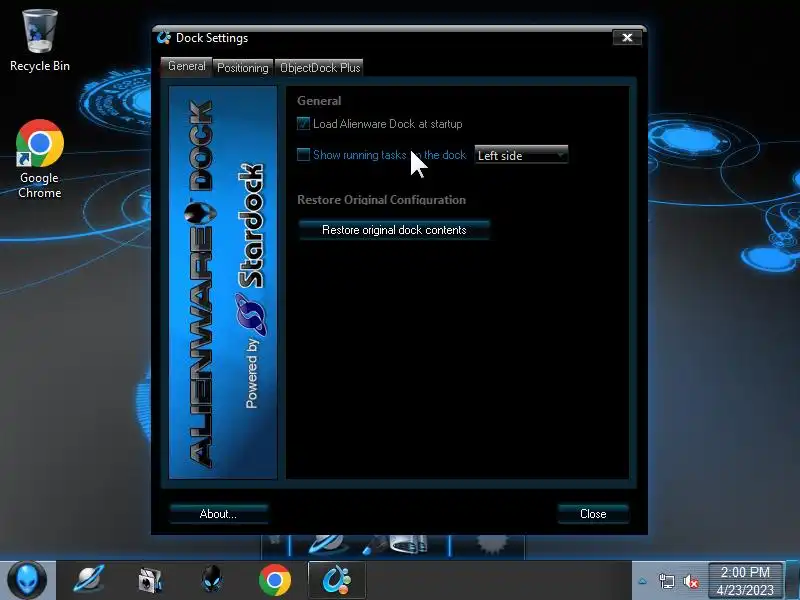Open the media library taskbar icon
Viewport: 800px width, 600px height.
tap(150, 581)
